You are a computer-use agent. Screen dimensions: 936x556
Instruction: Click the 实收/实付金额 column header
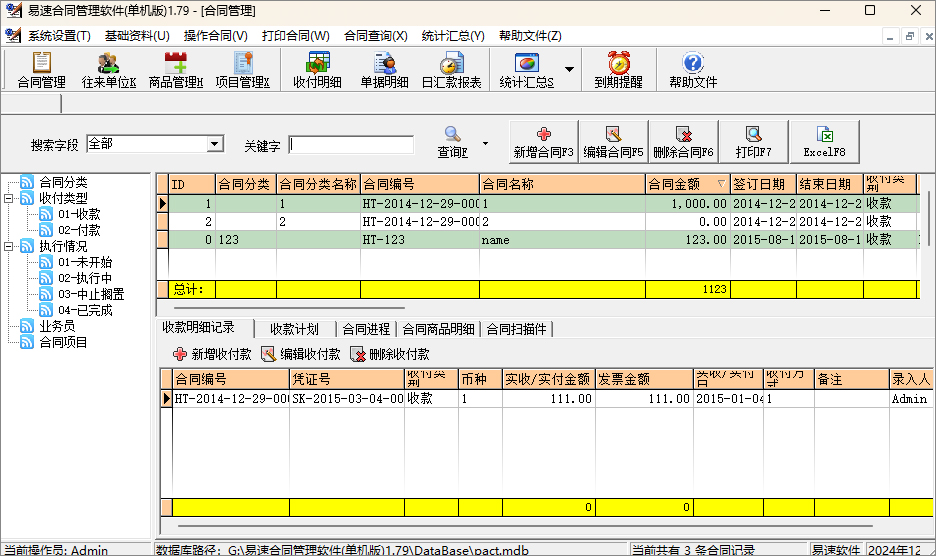(x=549, y=379)
